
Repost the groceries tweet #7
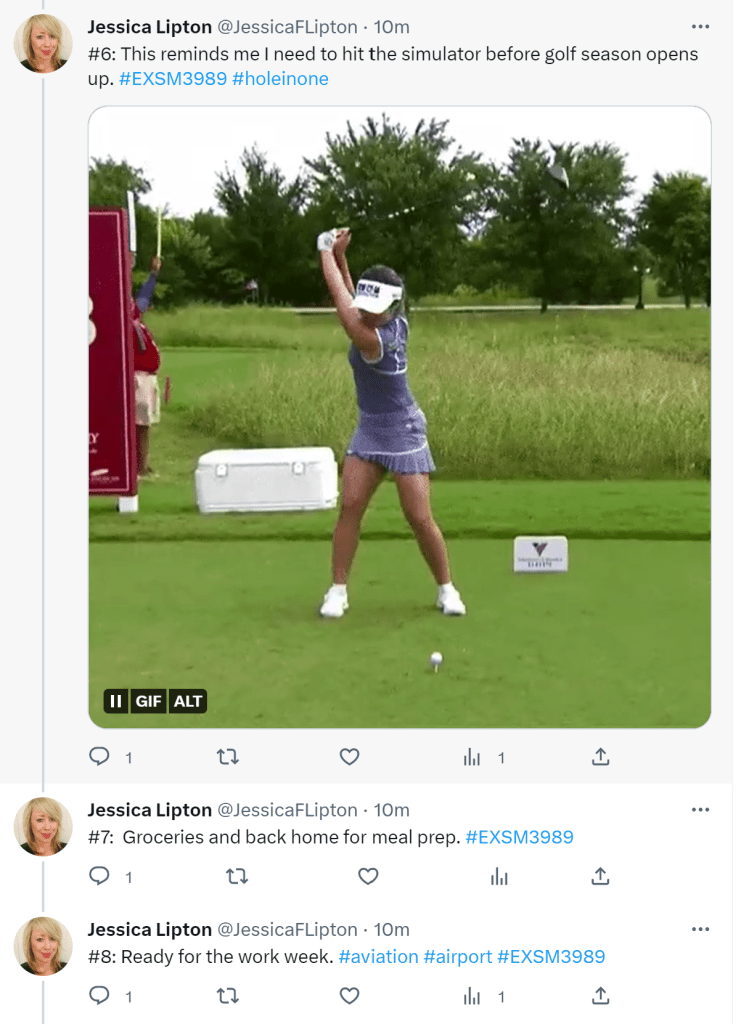[237, 876]
